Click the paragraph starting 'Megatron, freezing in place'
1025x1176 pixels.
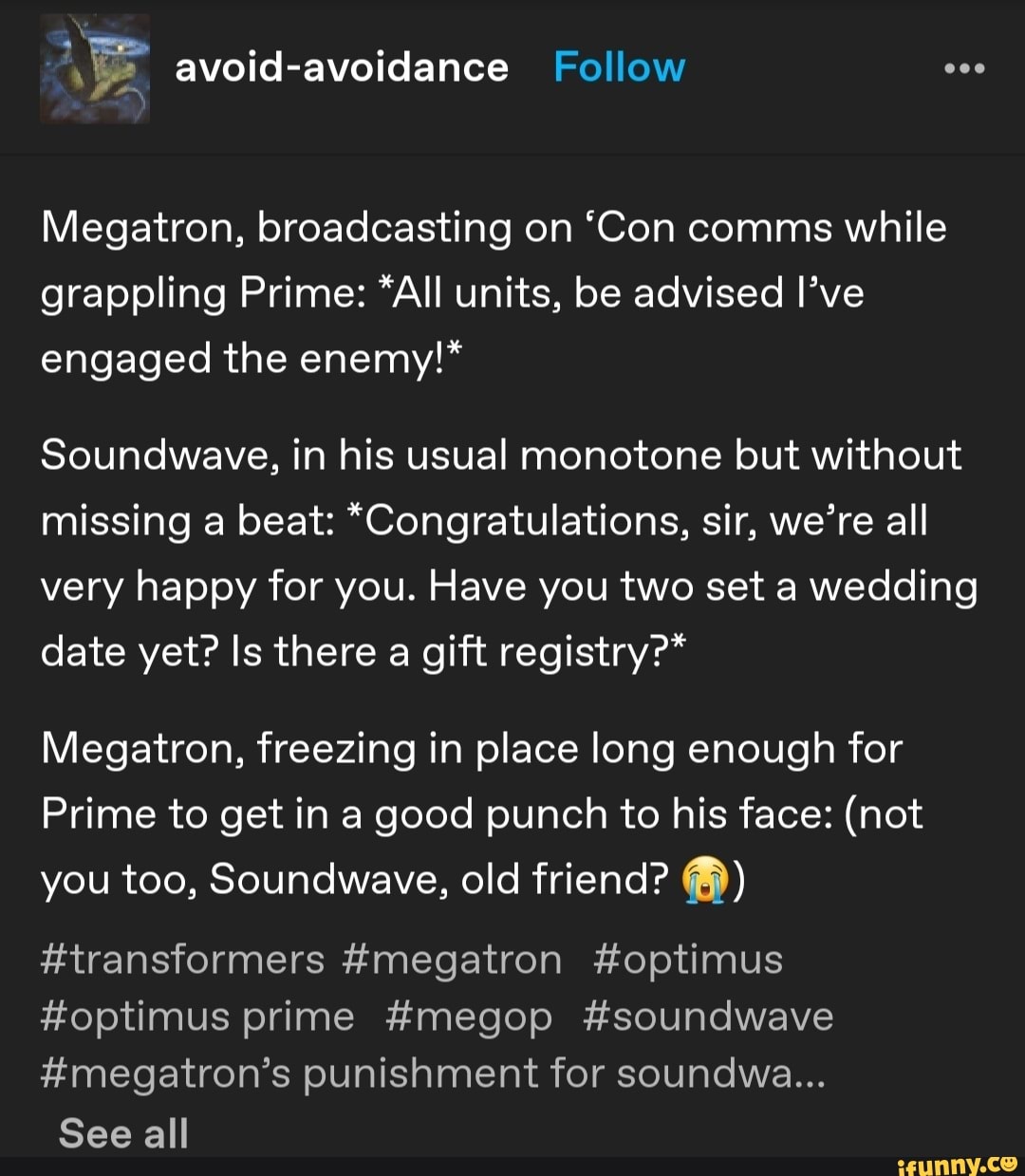click(x=481, y=813)
